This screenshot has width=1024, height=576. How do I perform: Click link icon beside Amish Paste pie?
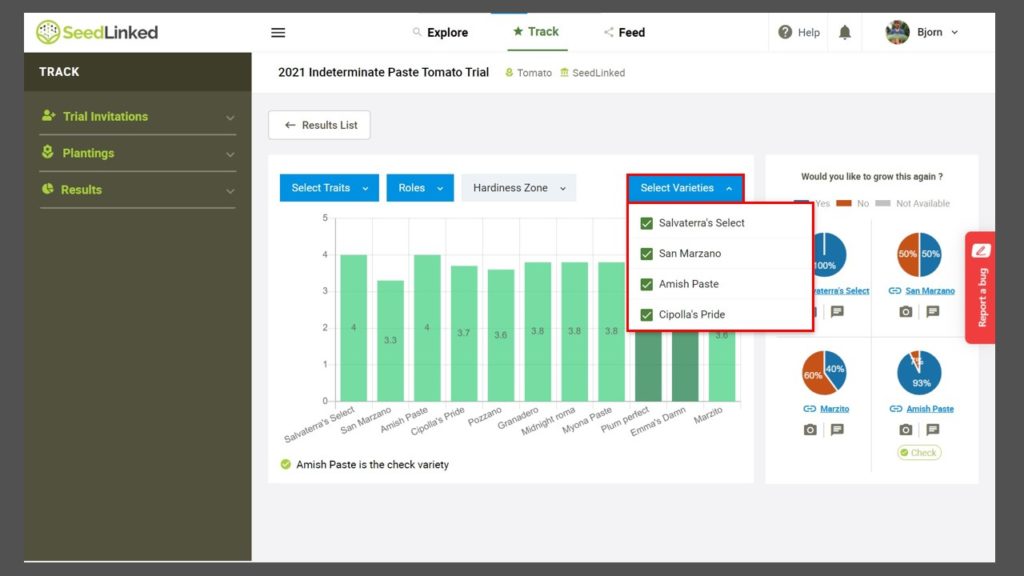pos(895,409)
